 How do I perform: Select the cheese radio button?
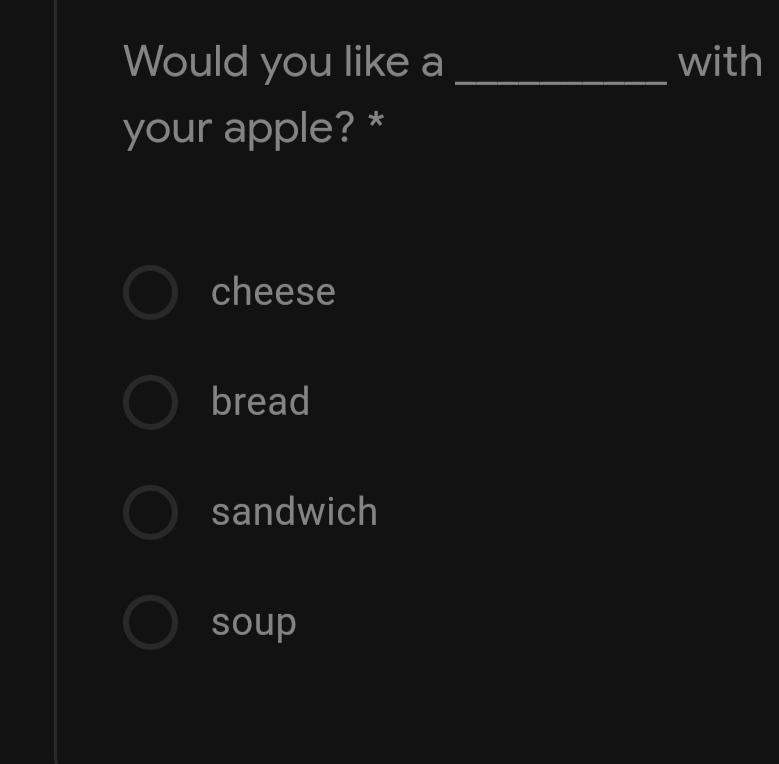pyautogui.click(x=150, y=292)
